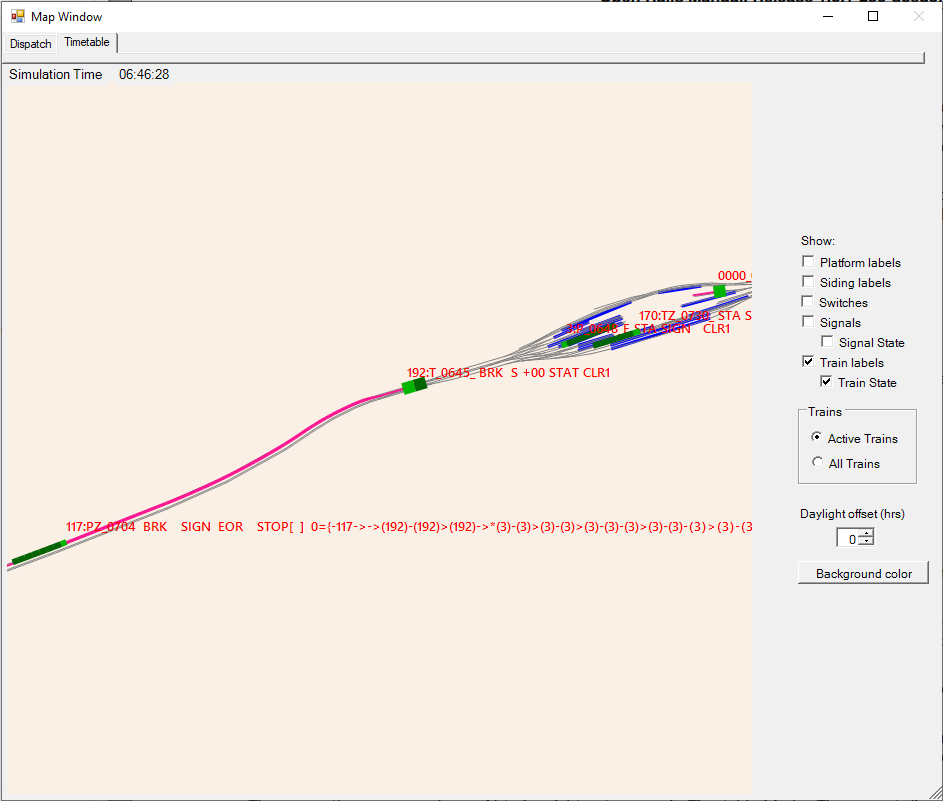
Task: Increase Daylight offset with up arrow
Action: click(x=866, y=534)
